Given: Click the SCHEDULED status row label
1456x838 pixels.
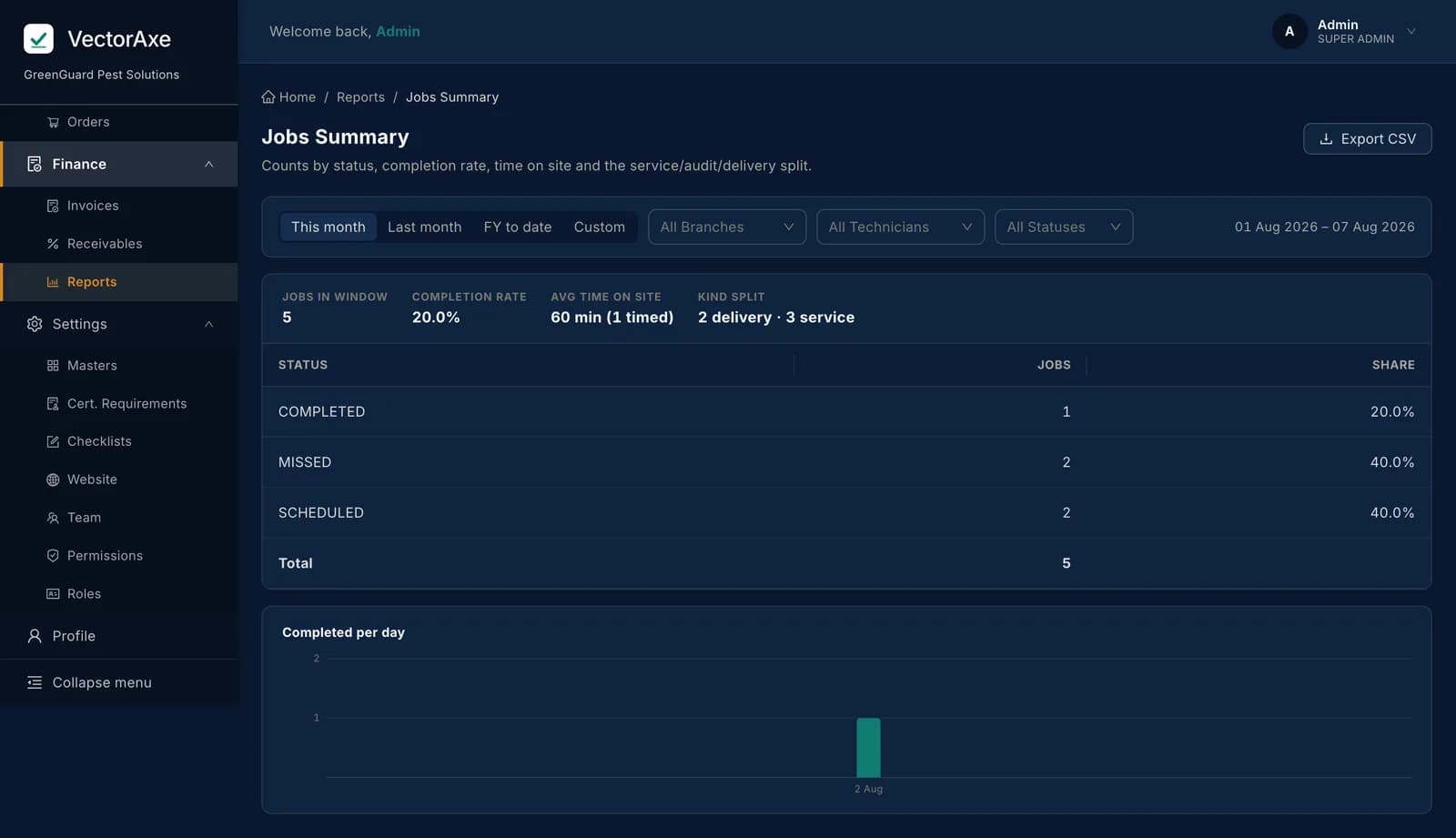Looking at the screenshot, I should coord(321,513).
